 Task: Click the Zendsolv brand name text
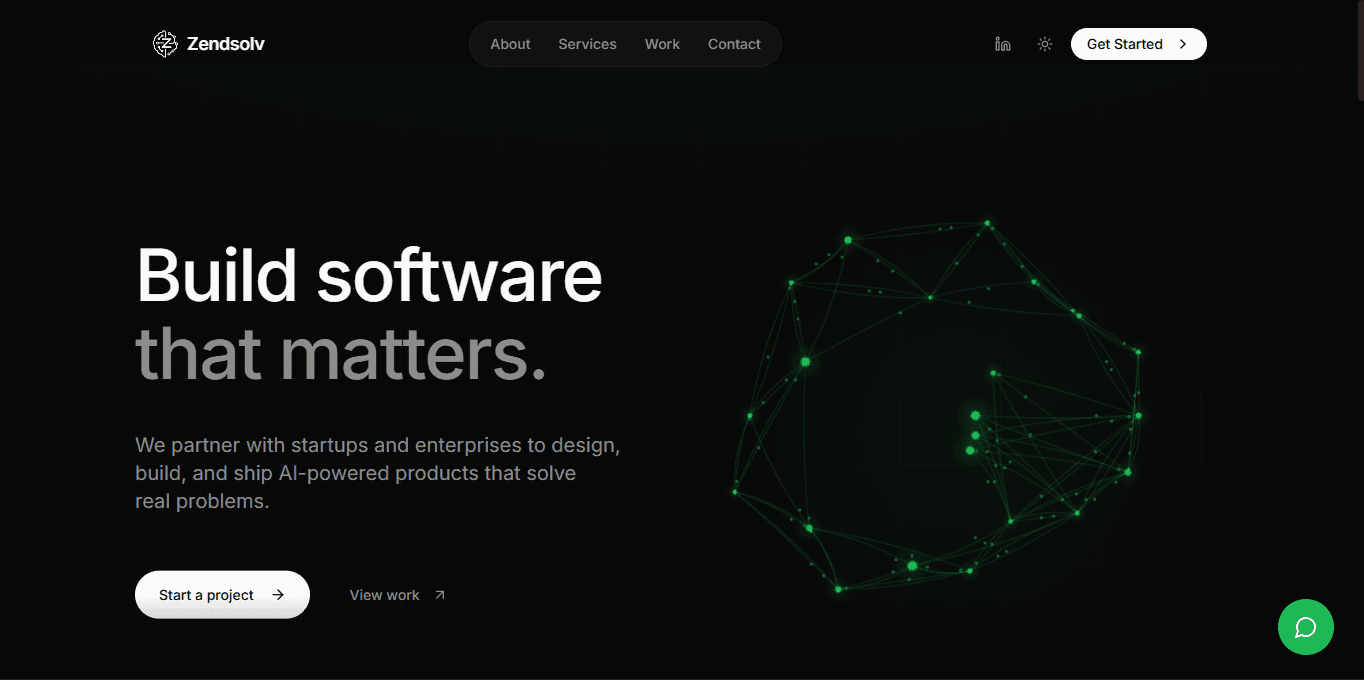click(225, 44)
